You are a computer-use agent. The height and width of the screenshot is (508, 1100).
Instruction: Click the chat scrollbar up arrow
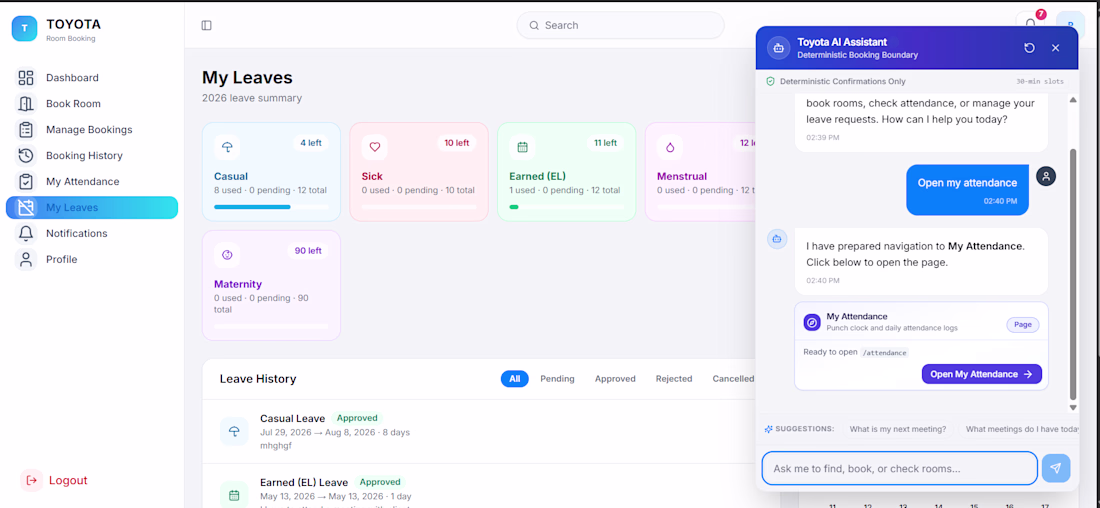click(x=1072, y=100)
